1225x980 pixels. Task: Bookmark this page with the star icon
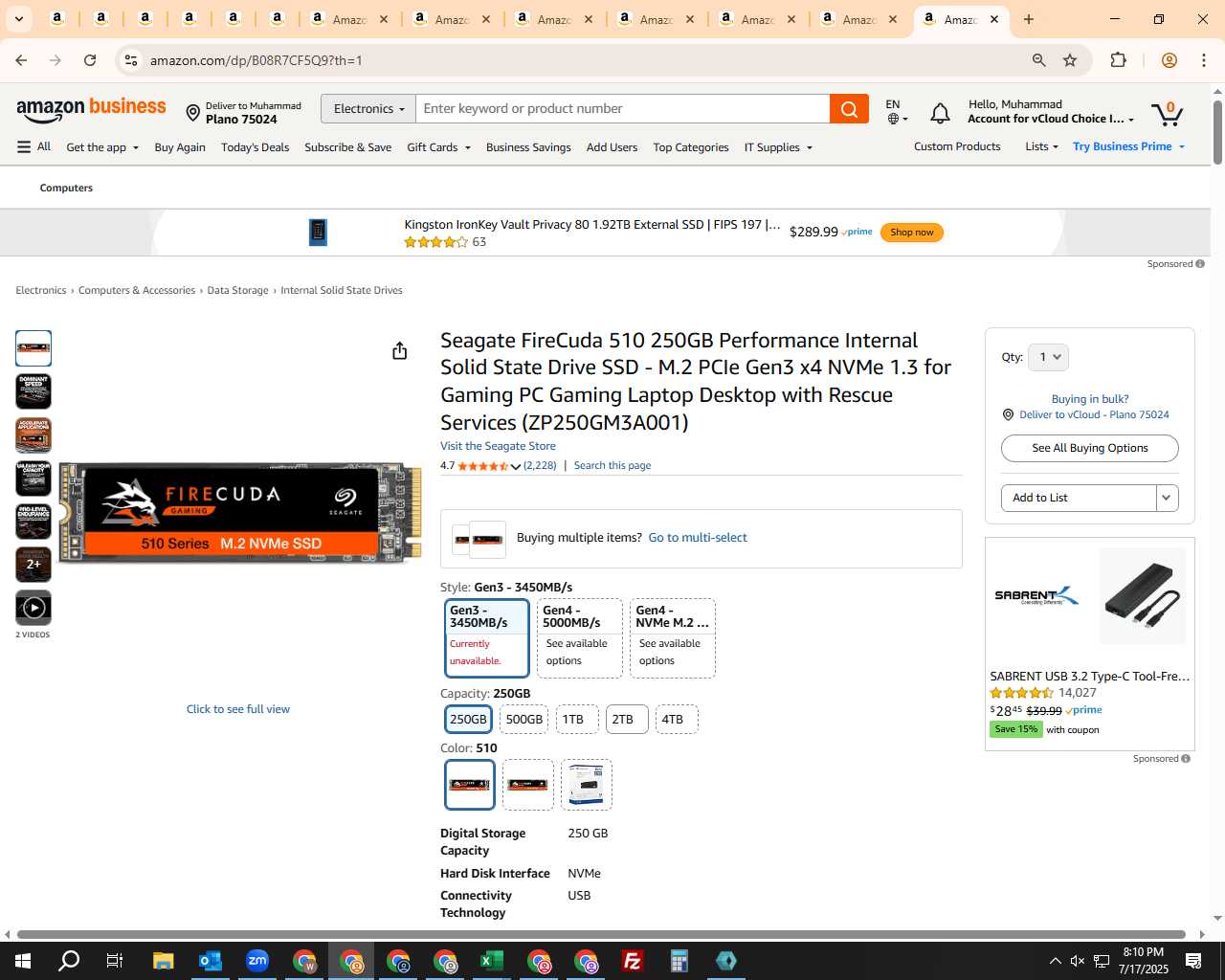pyautogui.click(x=1070, y=60)
